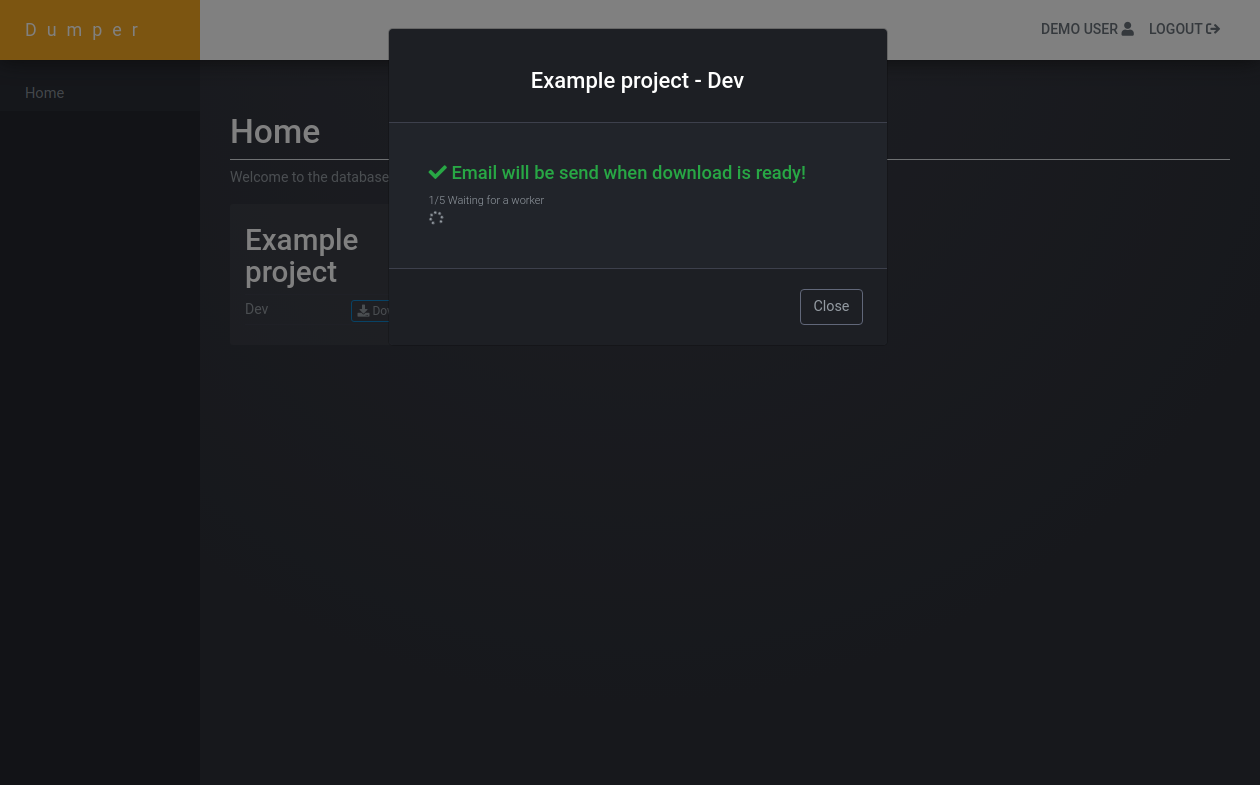Click the "1/5 Waiting for a worker" progress text

pyautogui.click(x=486, y=200)
